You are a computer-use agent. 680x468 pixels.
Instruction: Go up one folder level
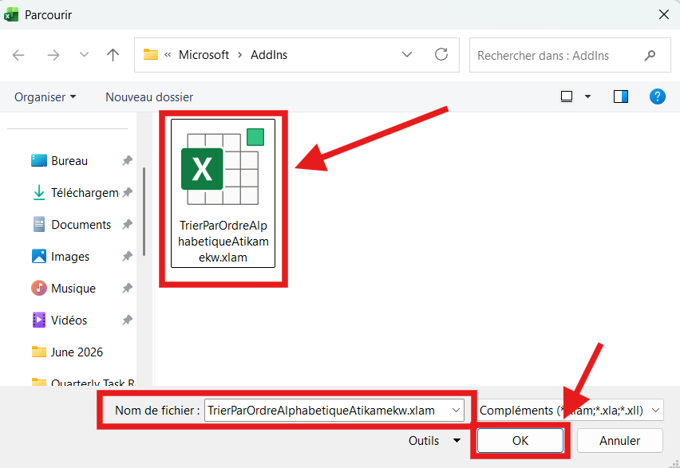point(113,55)
